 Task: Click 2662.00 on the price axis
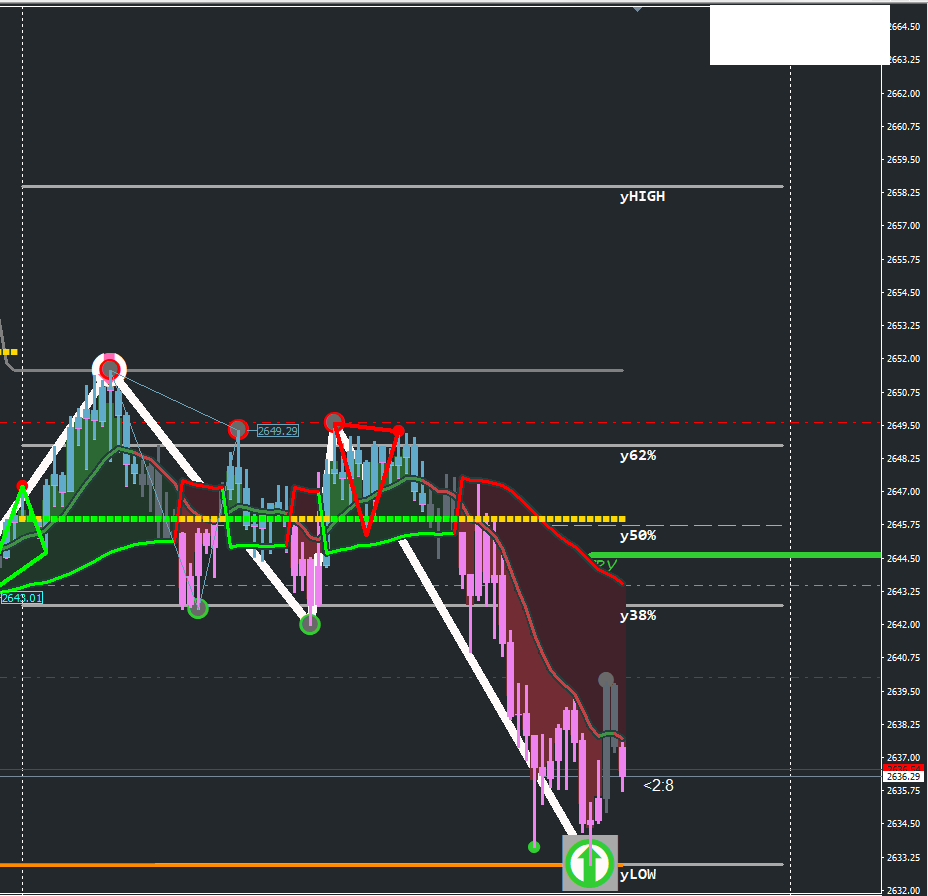(904, 94)
